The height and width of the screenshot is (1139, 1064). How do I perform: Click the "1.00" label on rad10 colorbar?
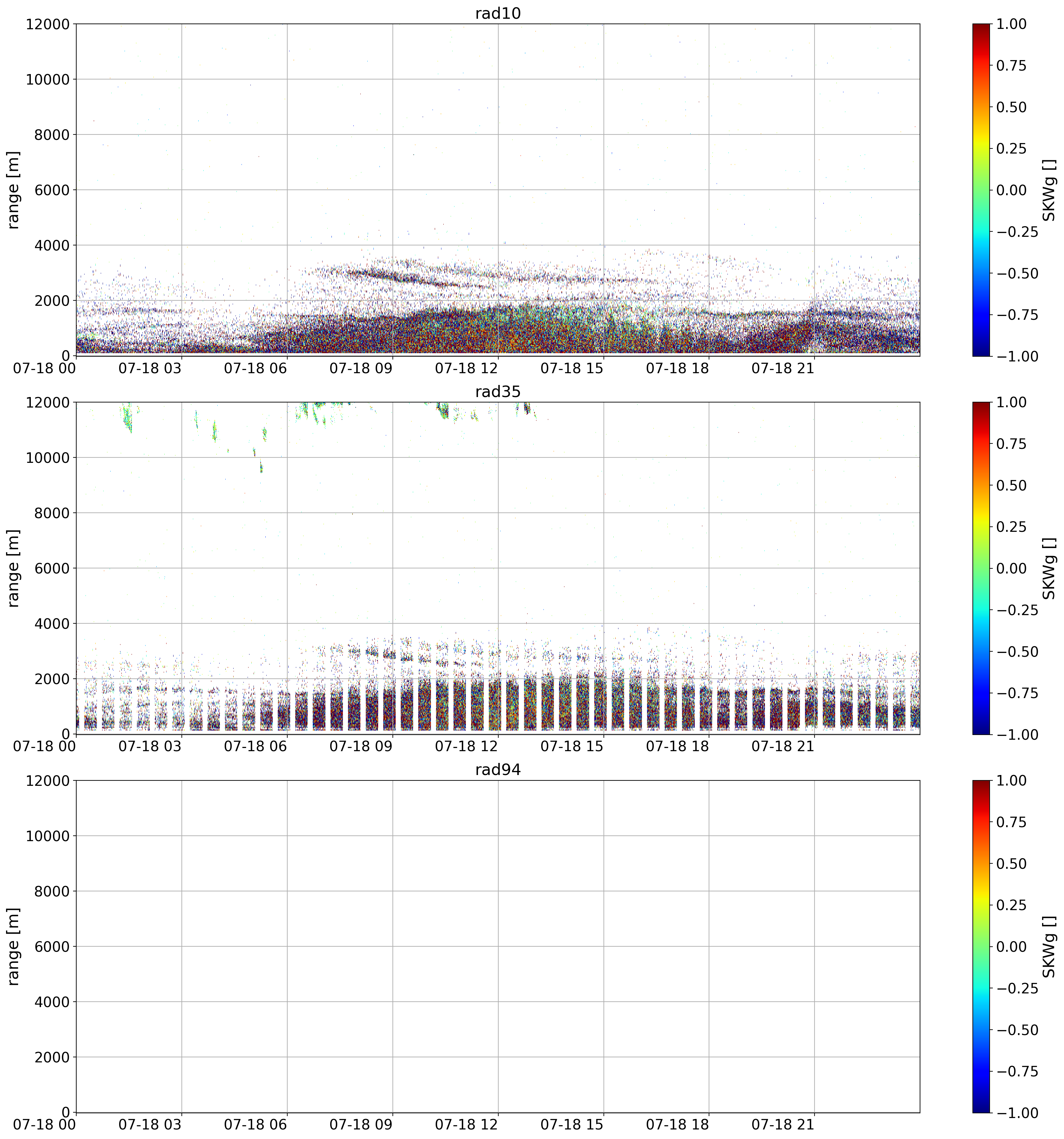click(x=1011, y=24)
